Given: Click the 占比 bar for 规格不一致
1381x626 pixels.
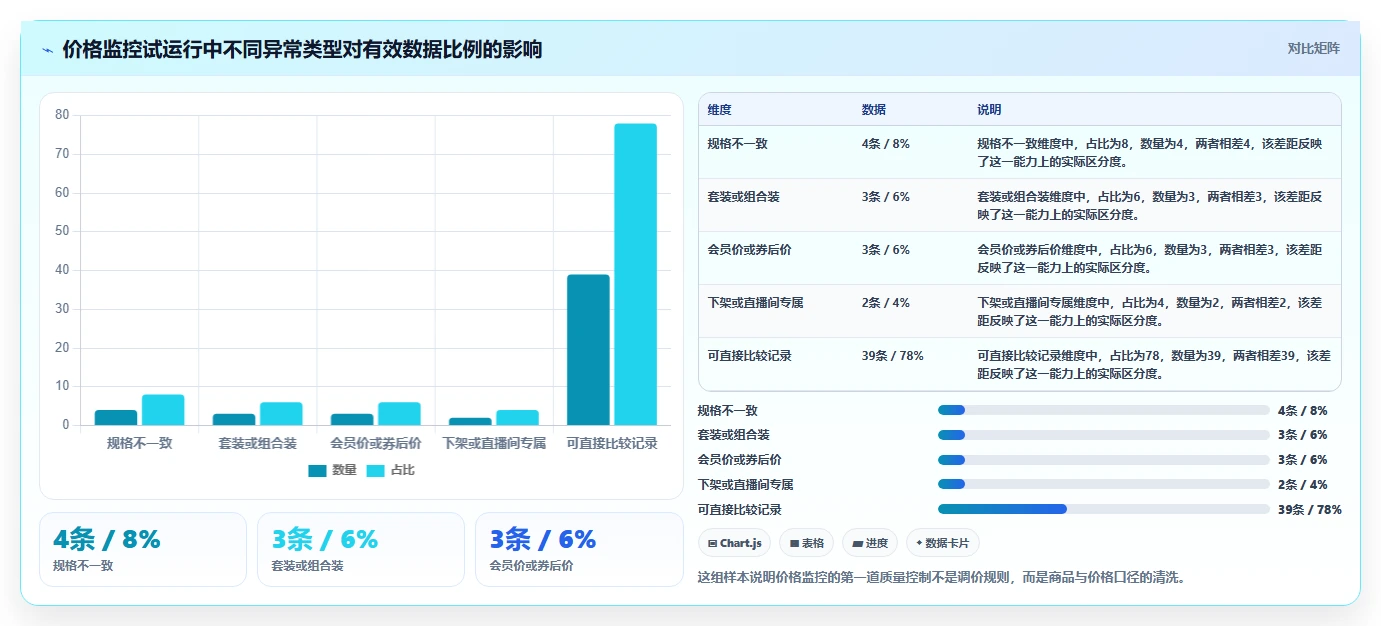Looking at the screenshot, I should 163,410.
